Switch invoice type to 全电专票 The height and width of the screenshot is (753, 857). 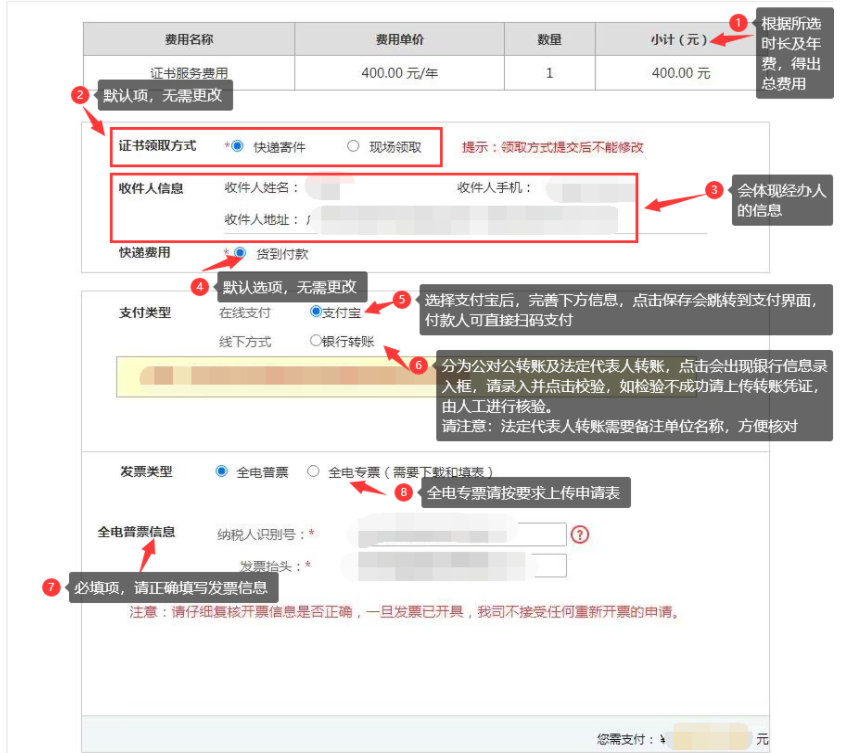click(314, 471)
